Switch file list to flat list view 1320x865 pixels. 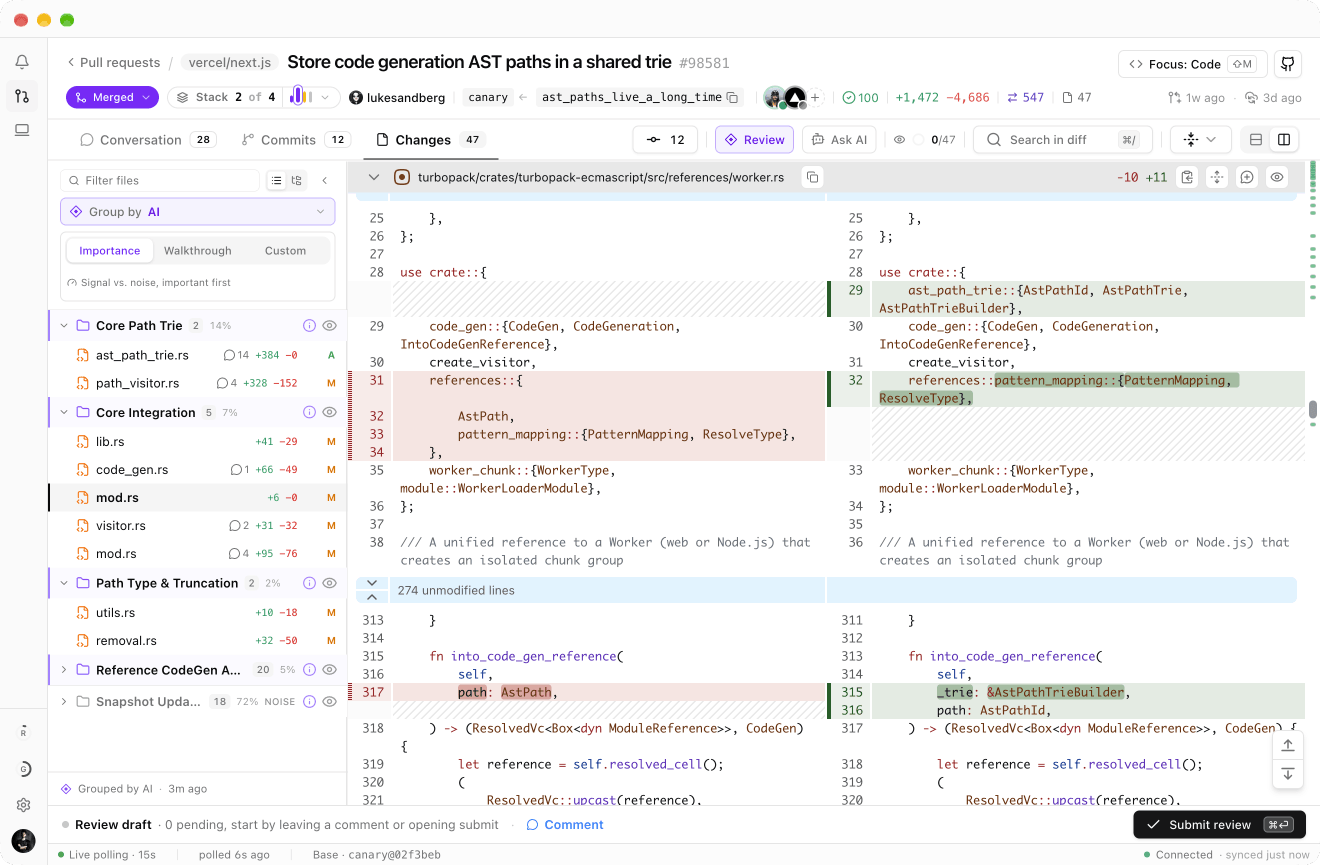click(x=277, y=181)
